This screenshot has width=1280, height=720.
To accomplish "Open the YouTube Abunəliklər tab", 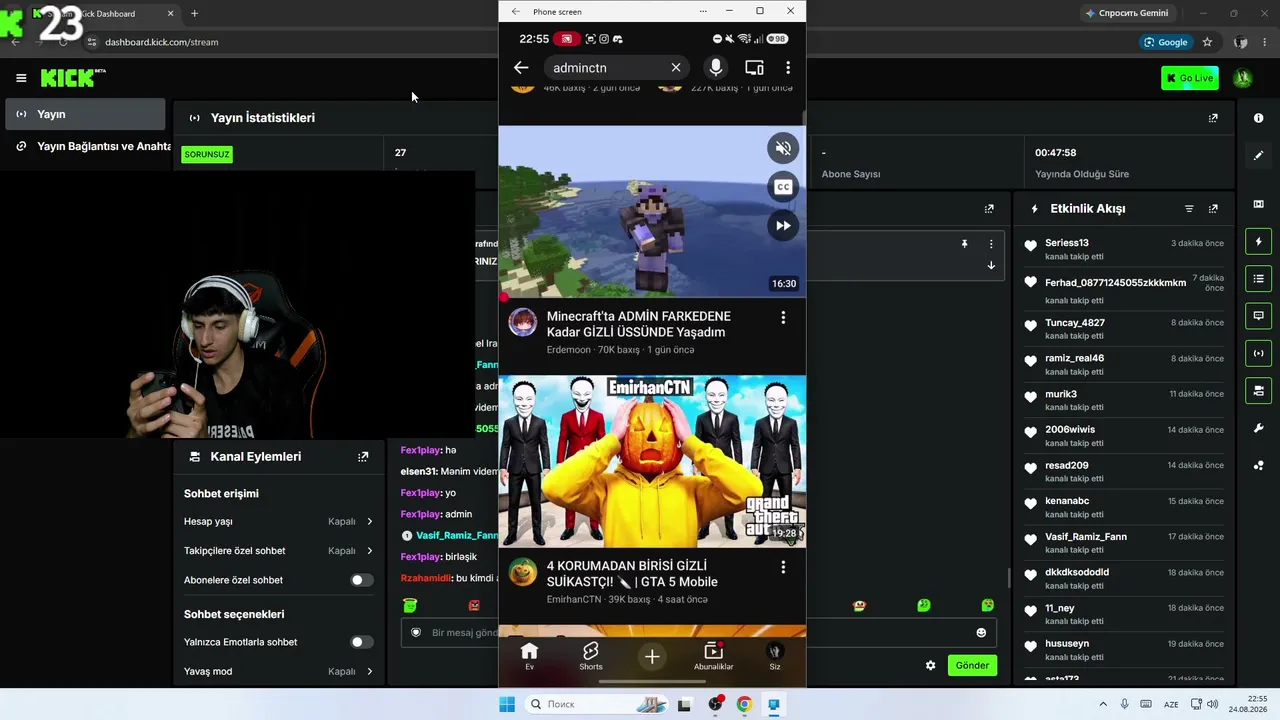I will [x=713, y=657].
